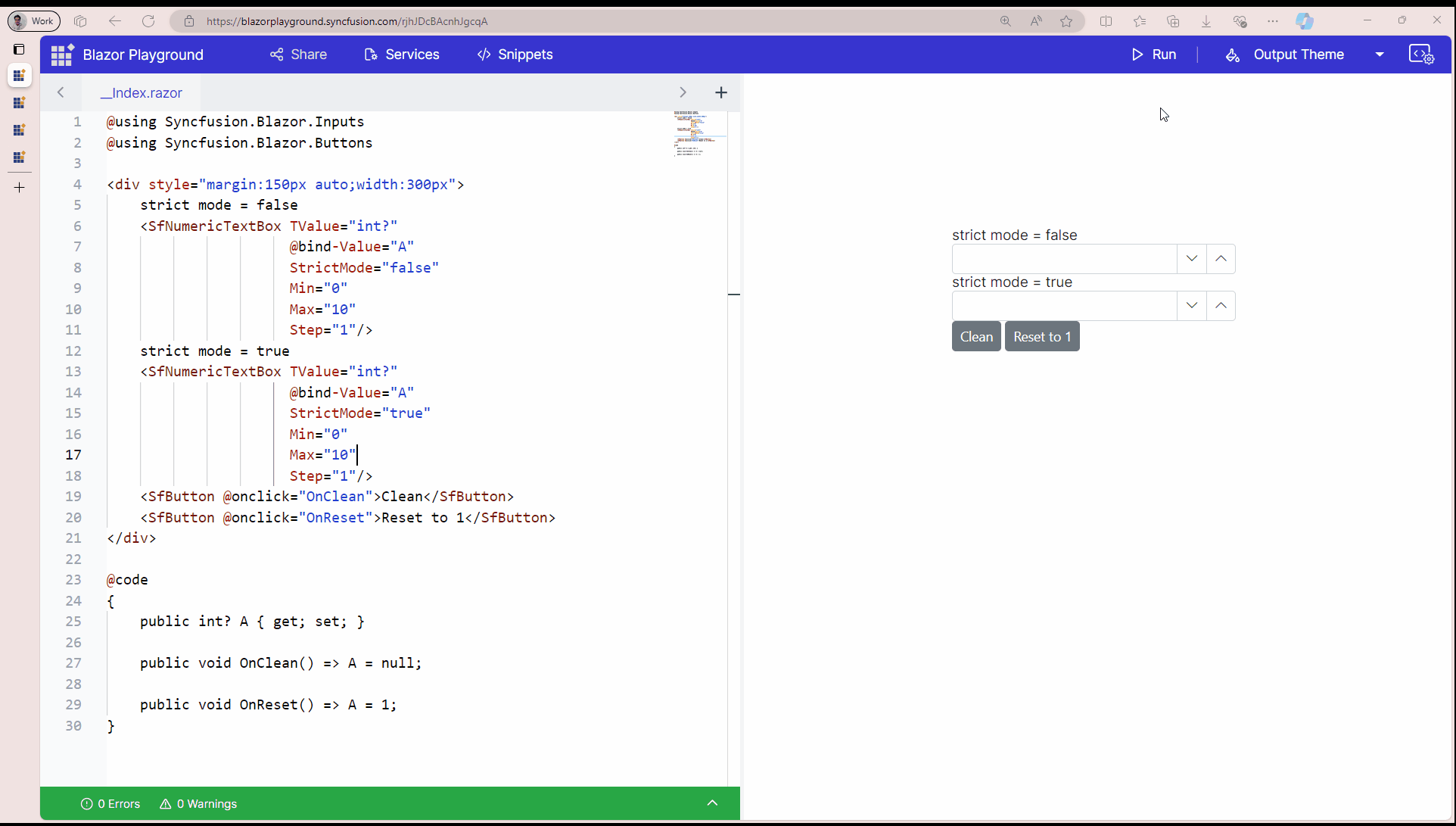Expand the Output Theme dropdown arrow
Screen dimensions: 1456x826
click(1380, 55)
